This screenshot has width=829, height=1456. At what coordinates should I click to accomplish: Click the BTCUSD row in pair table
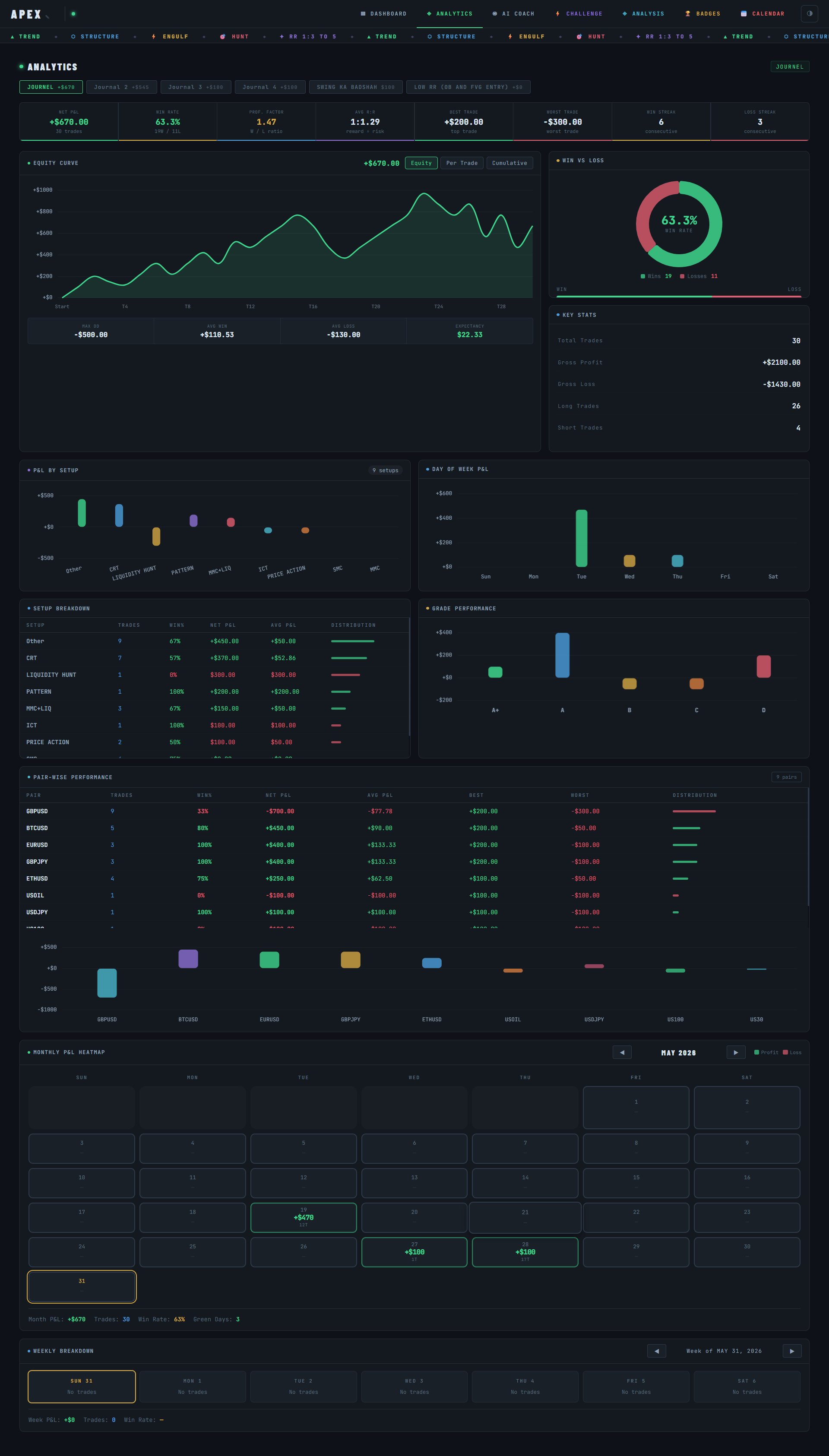414,828
